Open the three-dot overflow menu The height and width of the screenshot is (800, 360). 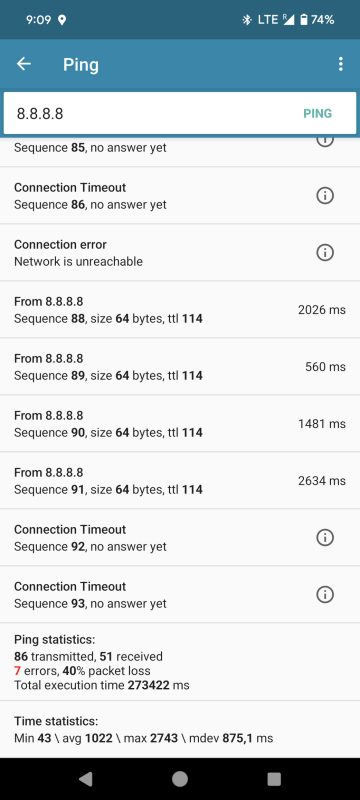[341, 64]
